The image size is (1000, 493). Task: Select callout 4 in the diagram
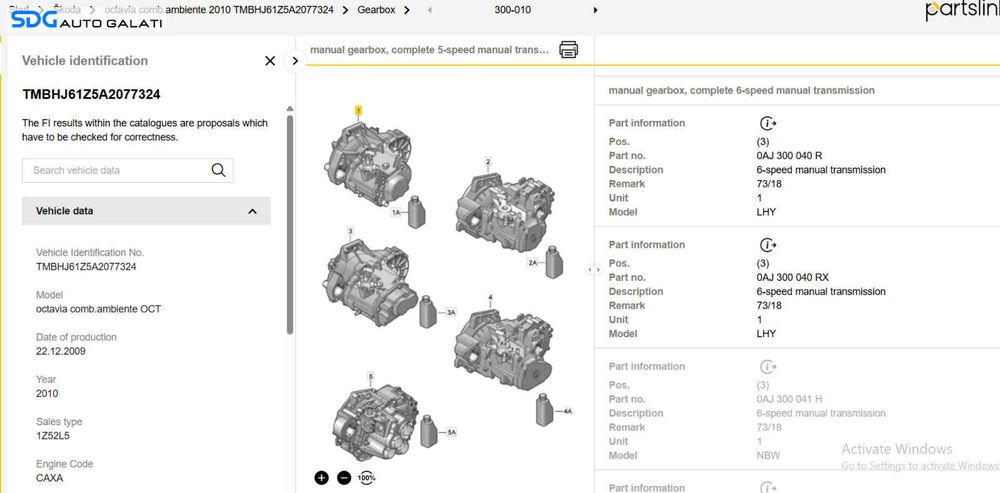click(x=490, y=297)
